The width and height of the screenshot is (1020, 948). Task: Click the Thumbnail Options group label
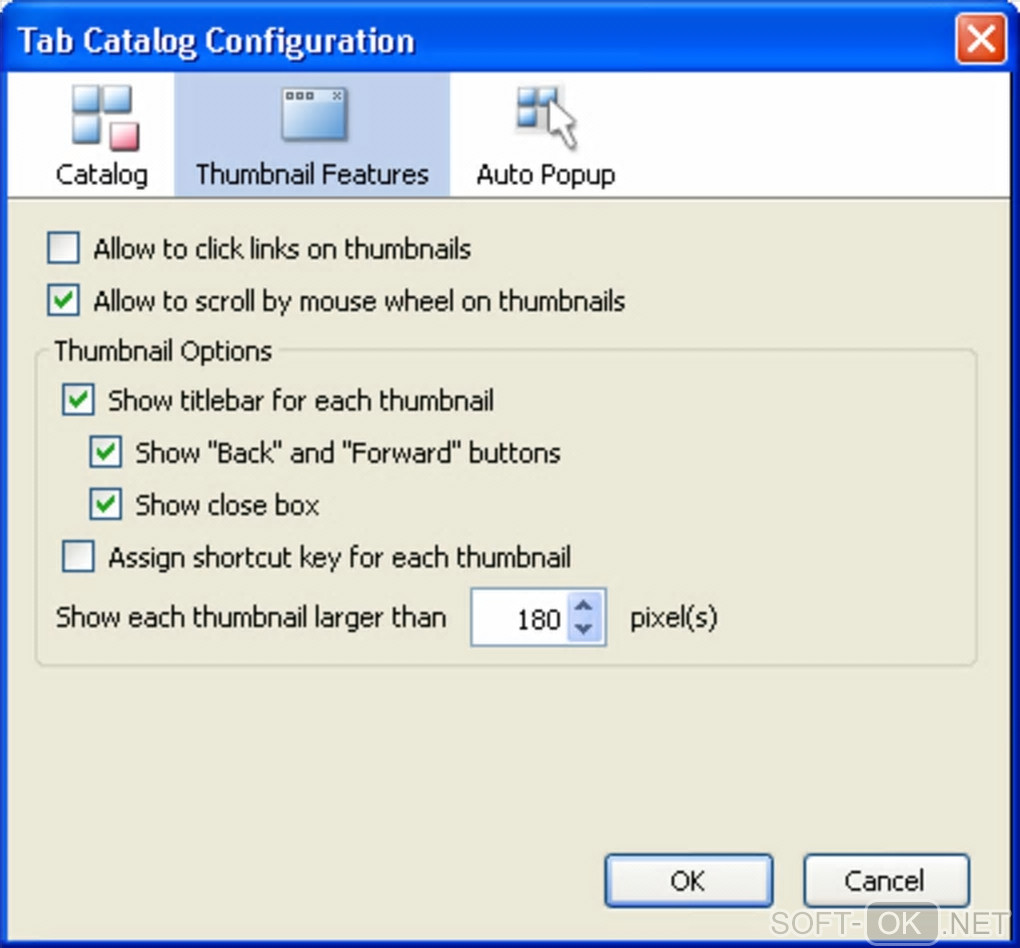pos(163,352)
